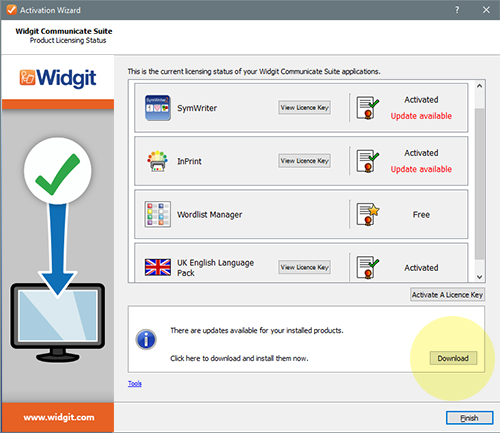Click Wordlist Manager's free licence star icon
The height and width of the screenshot is (433, 500).
(x=367, y=214)
